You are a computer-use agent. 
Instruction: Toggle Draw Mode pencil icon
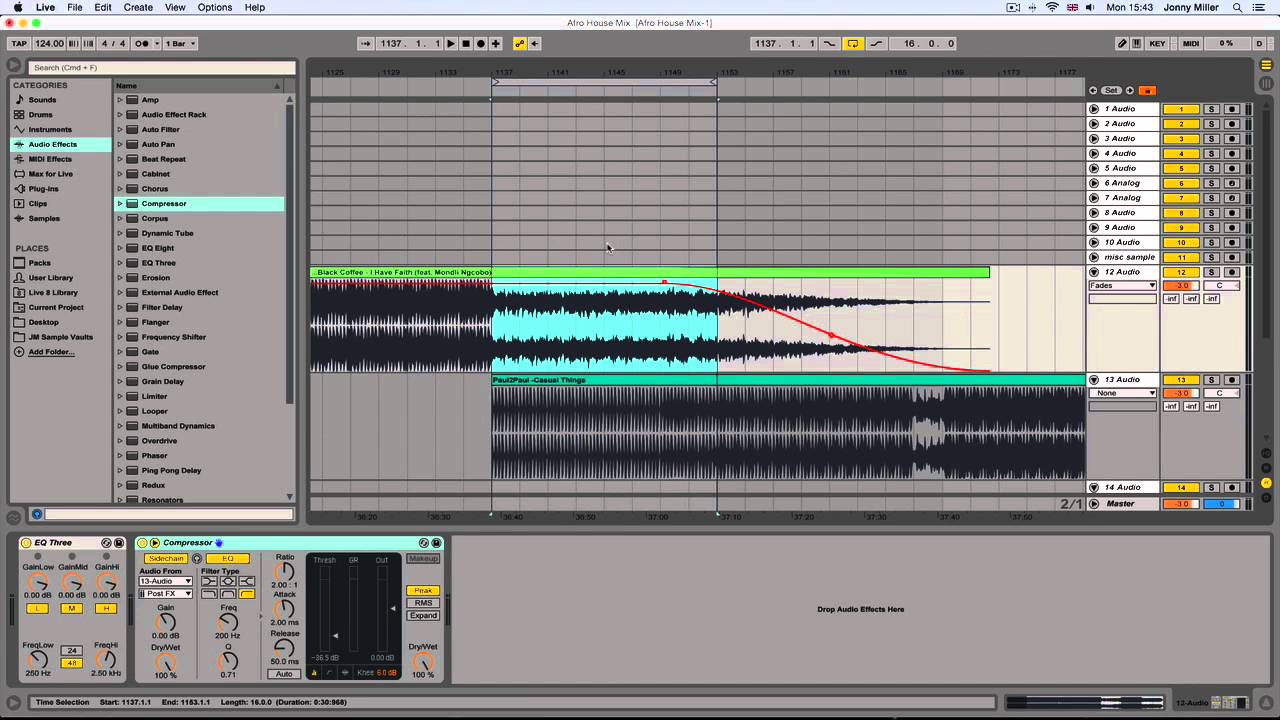[1123, 43]
